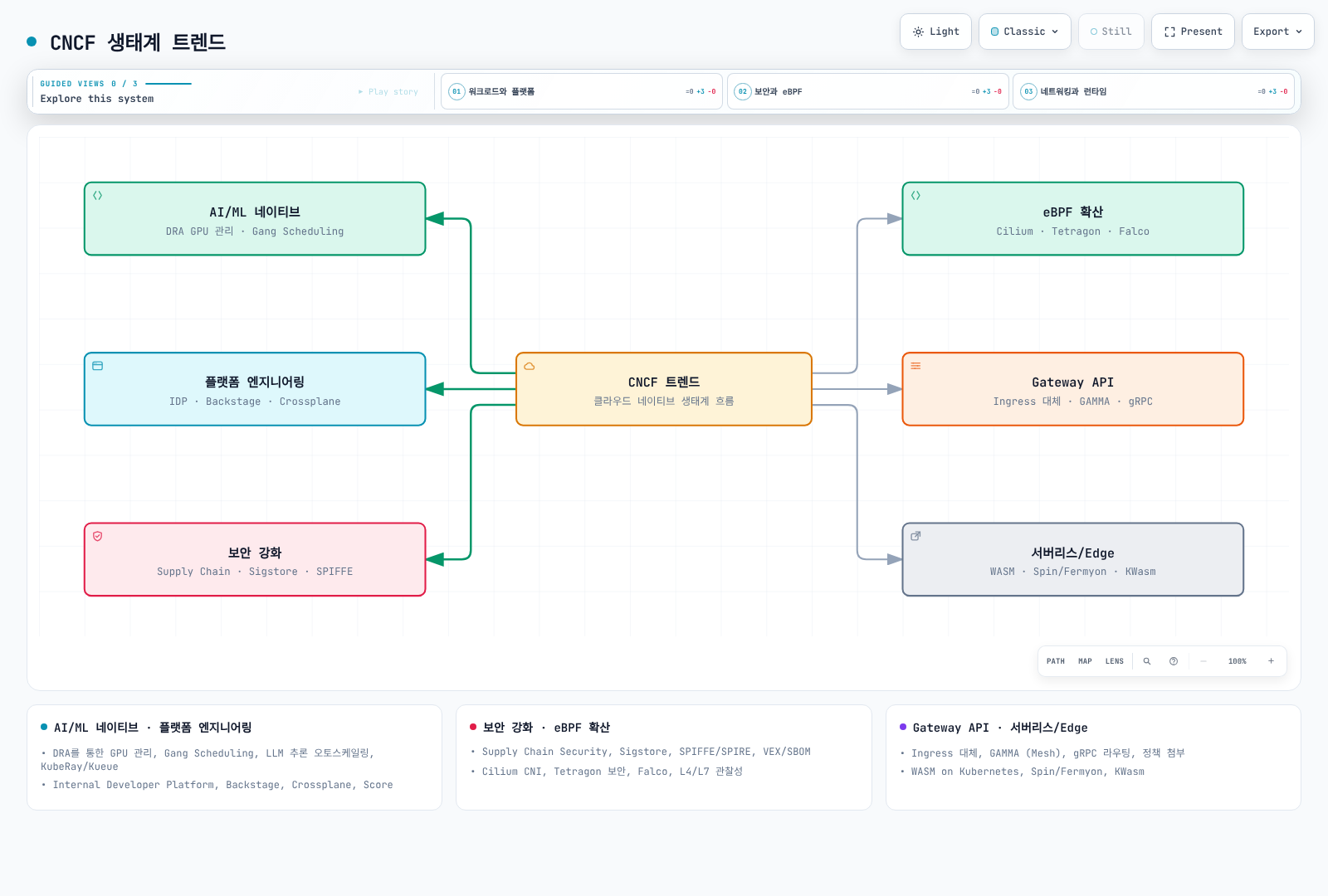Image resolution: width=1328 pixels, height=896 pixels.
Task: Click the code icon on eBPF 확산 node
Action: tap(916, 196)
